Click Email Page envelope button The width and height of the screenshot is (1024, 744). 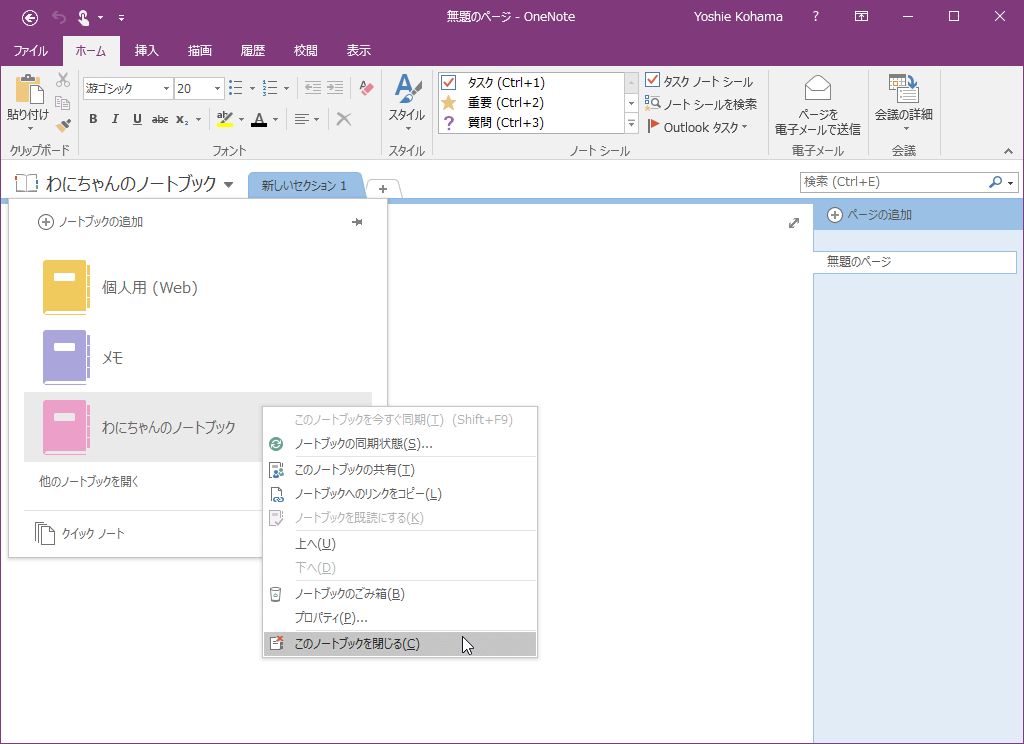tap(818, 105)
